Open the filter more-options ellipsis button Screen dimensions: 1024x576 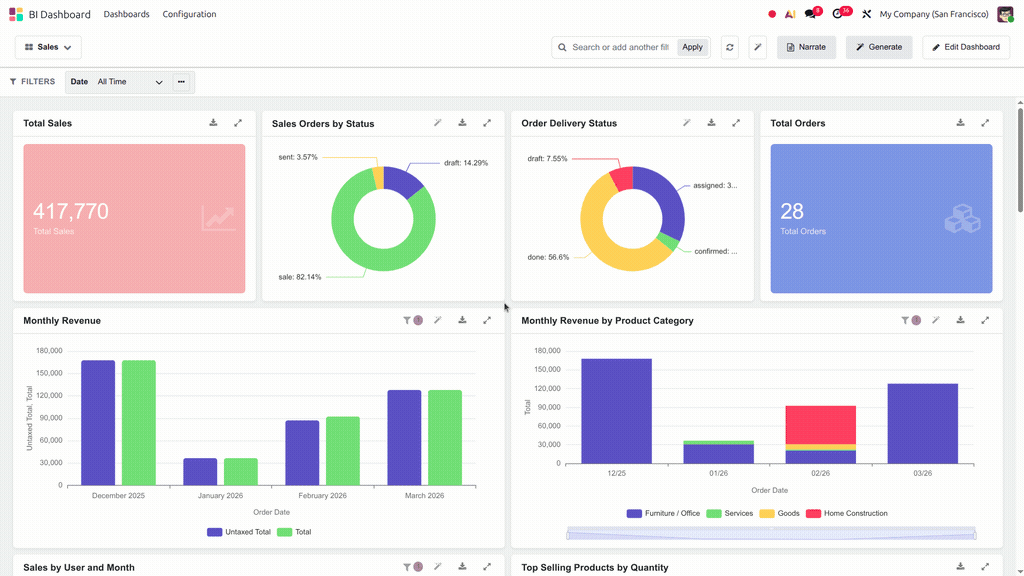(x=182, y=82)
